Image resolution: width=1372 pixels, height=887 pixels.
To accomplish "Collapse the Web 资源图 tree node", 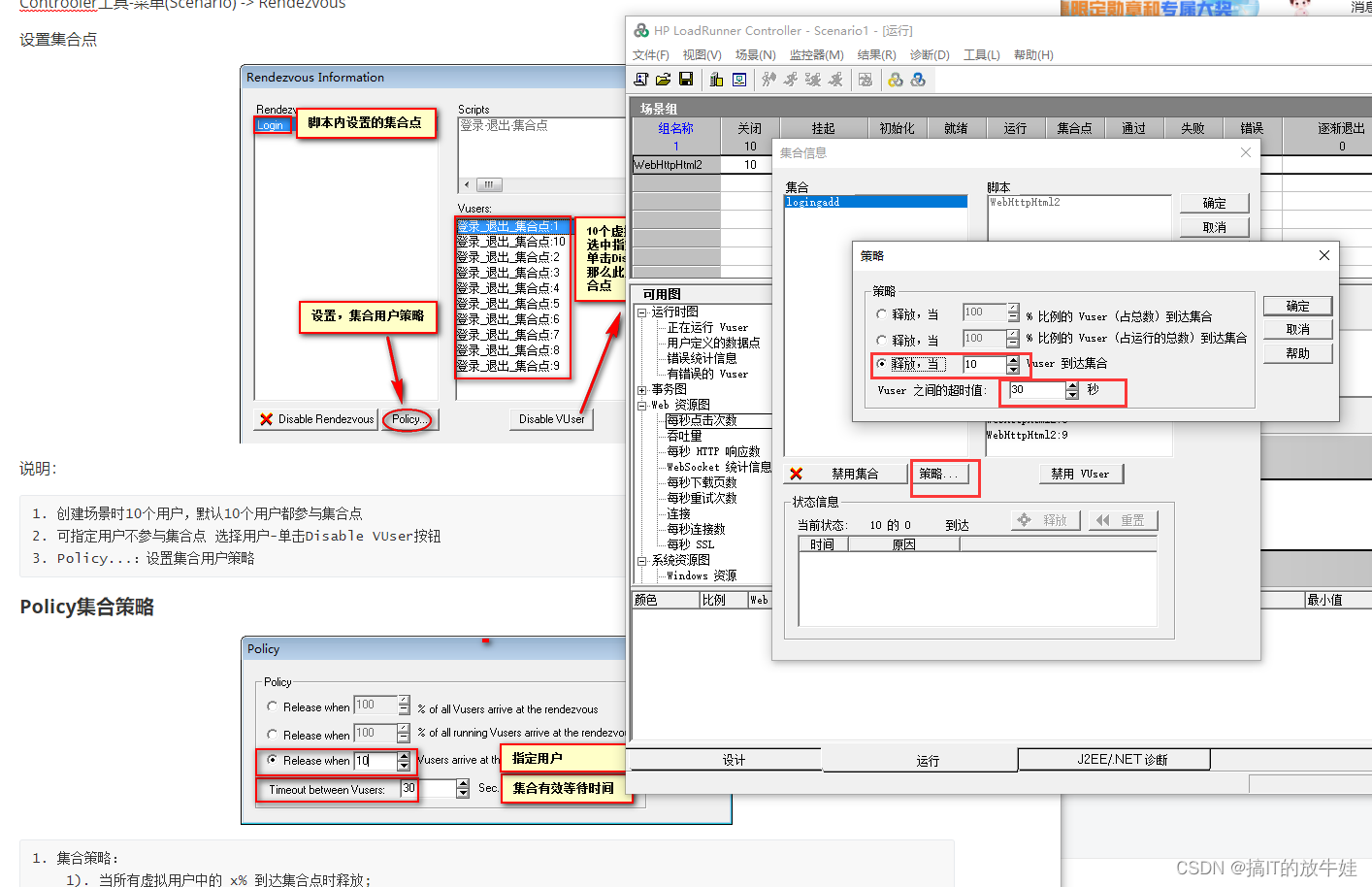I will (641, 406).
